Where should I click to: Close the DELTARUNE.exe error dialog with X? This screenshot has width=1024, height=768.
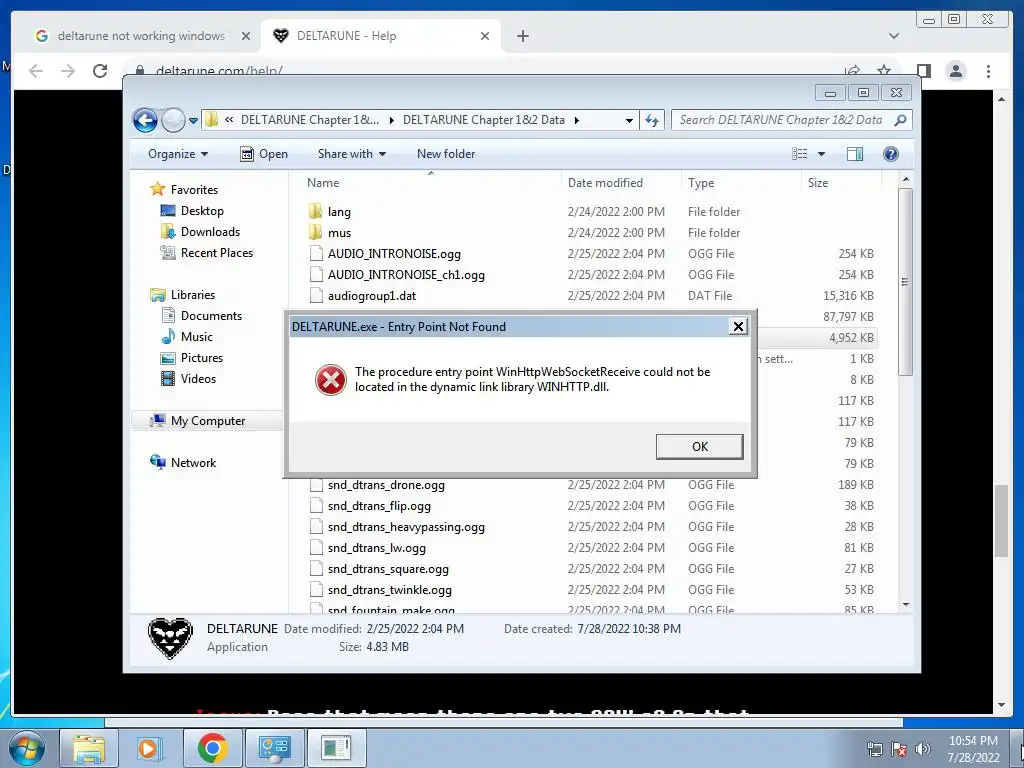[738, 327]
